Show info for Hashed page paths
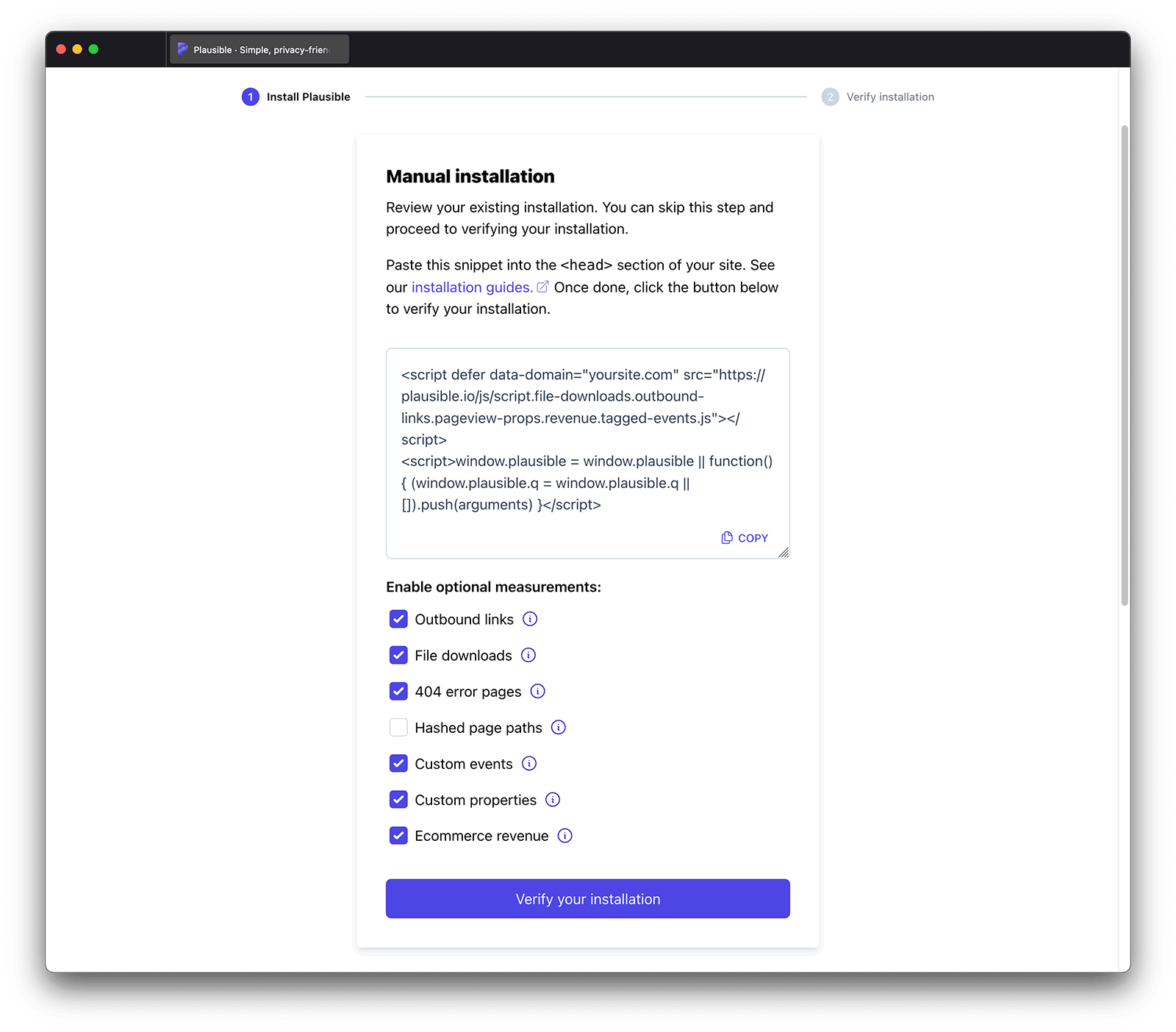 pos(559,727)
